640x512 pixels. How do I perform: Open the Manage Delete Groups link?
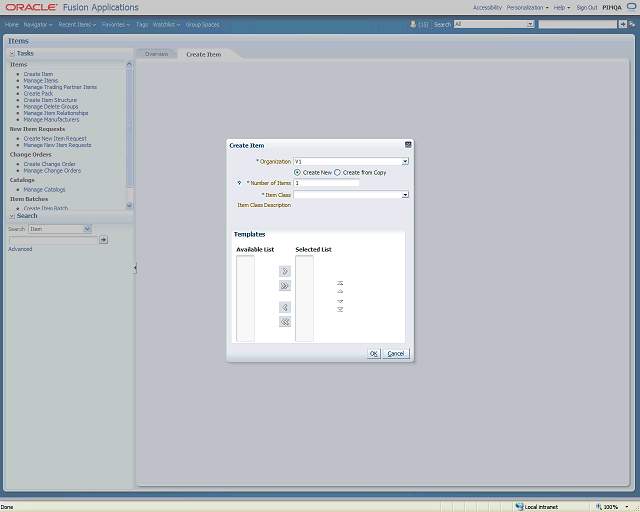[51, 107]
